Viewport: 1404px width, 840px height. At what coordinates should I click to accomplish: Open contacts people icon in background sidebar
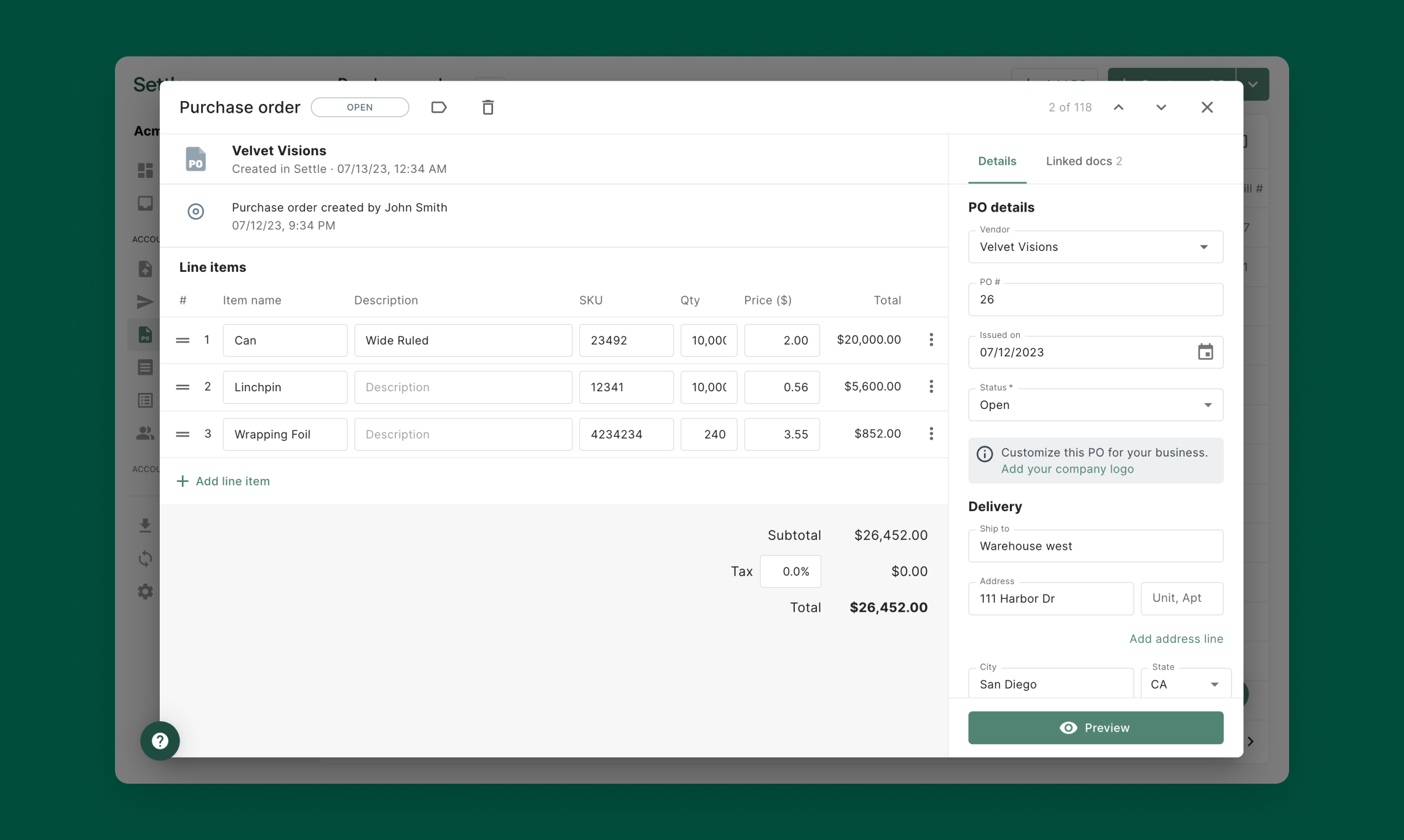click(145, 434)
